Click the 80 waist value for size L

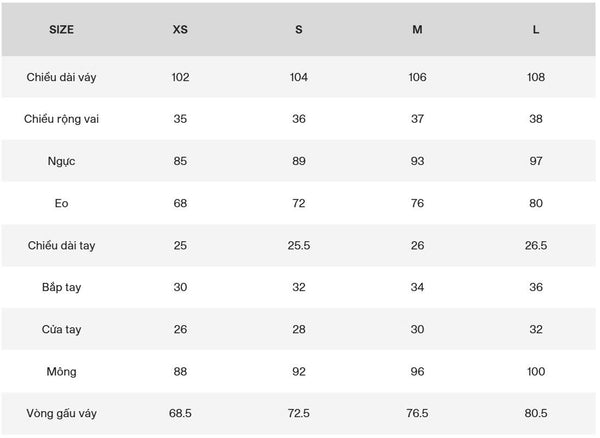click(536, 203)
